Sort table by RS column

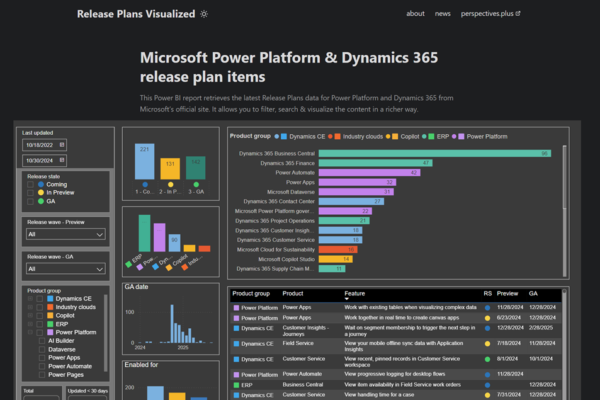487,294
